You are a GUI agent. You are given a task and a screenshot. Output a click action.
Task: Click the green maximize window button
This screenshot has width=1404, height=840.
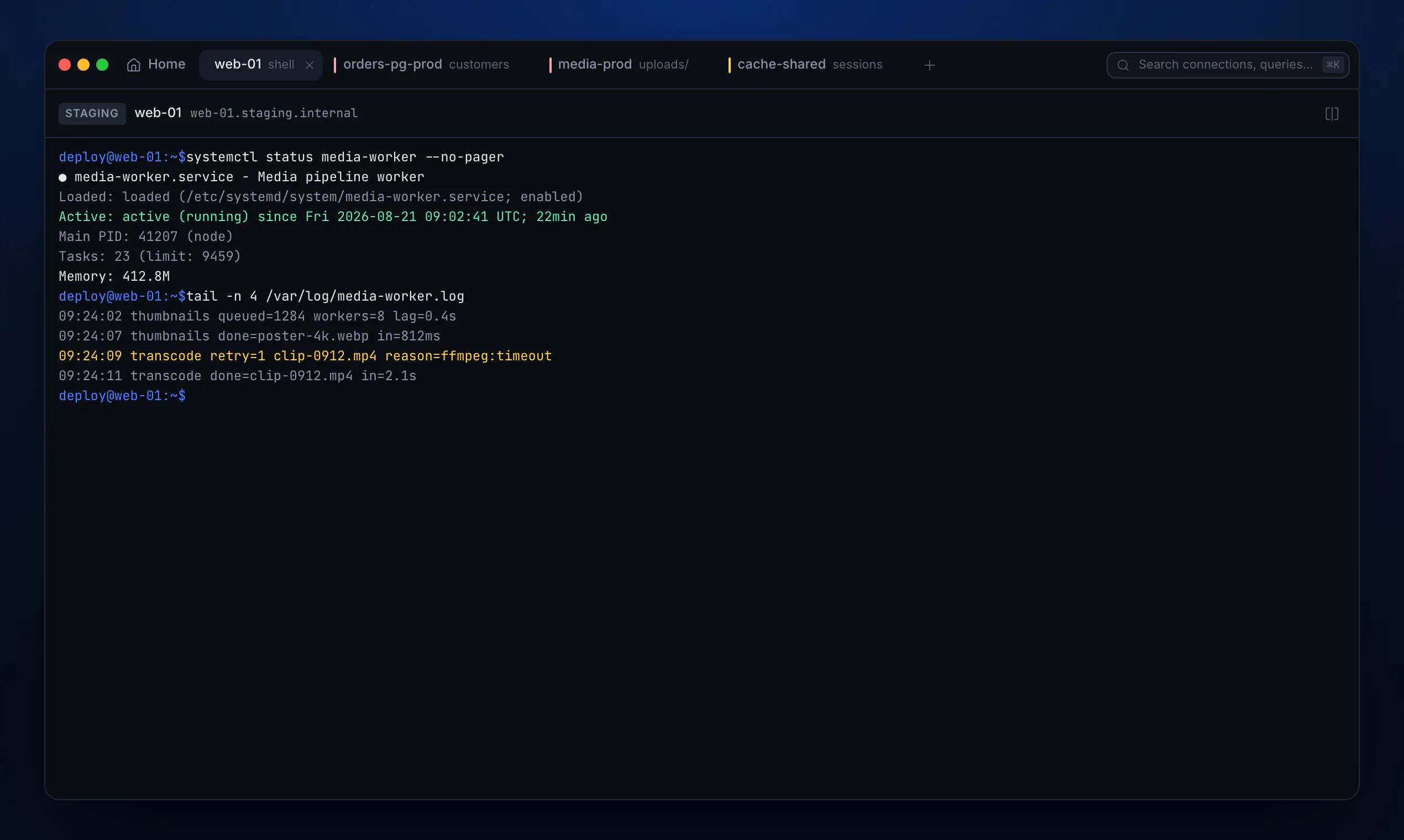[102, 65]
